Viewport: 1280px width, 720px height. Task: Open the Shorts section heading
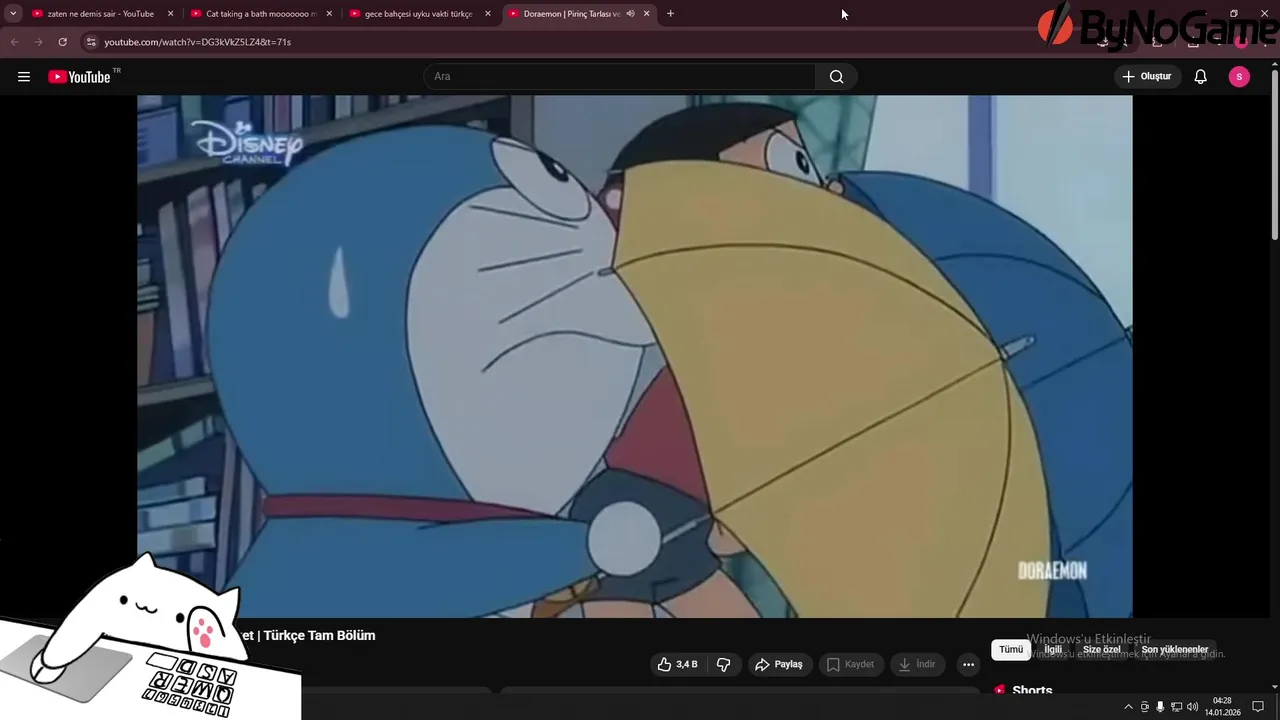pyautogui.click(x=1032, y=691)
